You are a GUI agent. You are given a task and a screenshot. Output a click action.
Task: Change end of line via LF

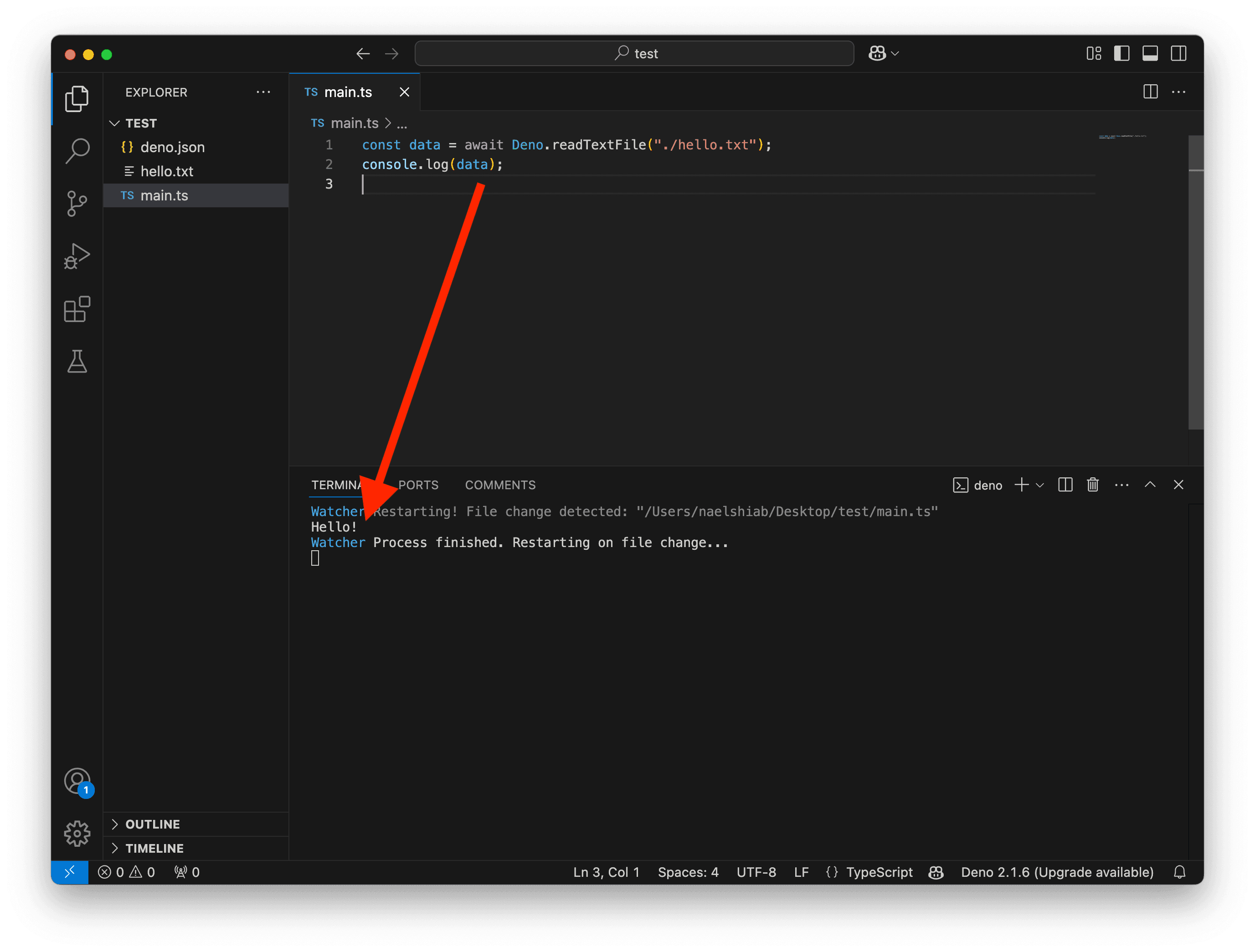point(801,872)
